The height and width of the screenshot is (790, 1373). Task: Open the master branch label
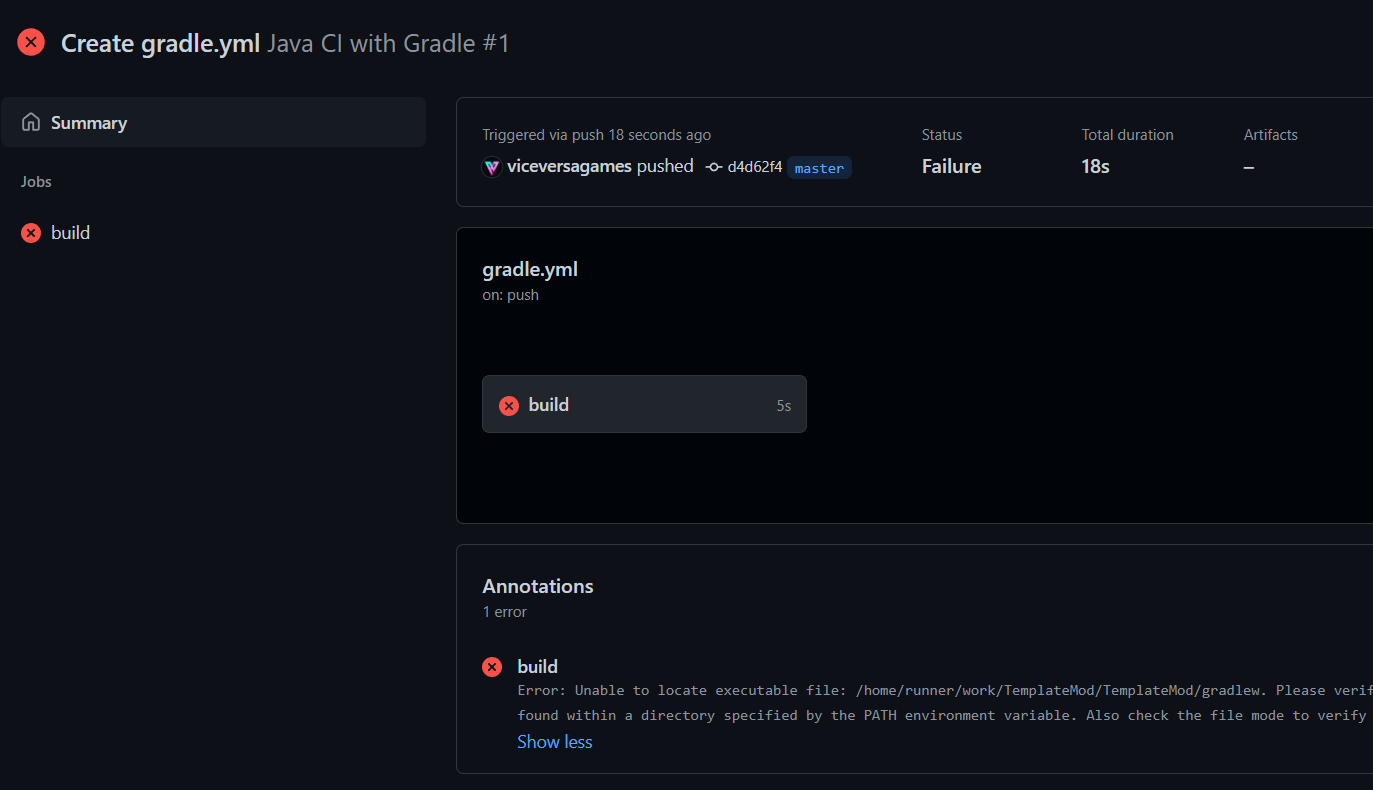[819, 168]
